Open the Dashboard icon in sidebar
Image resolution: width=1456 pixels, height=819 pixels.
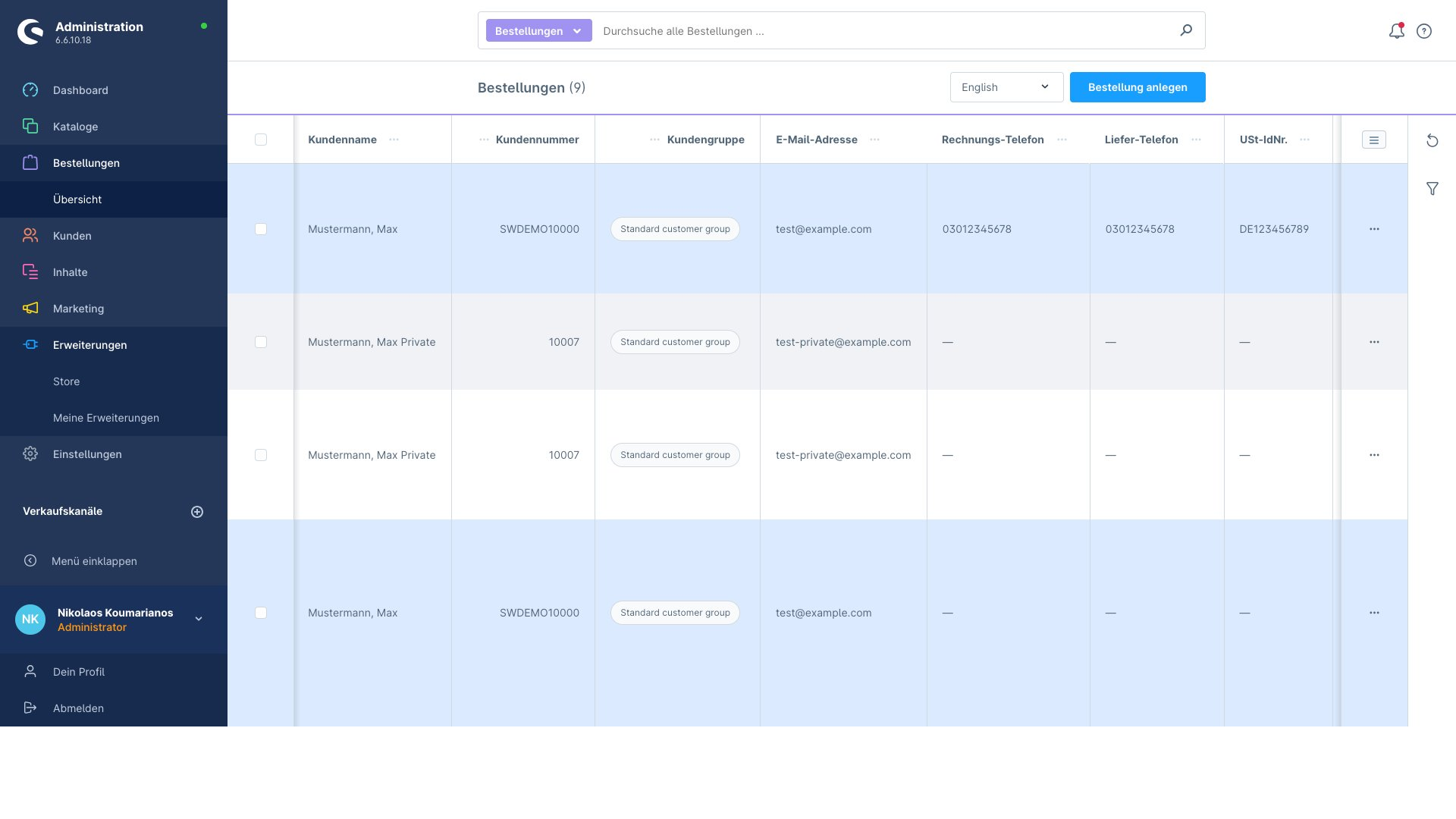coord(30,90)
